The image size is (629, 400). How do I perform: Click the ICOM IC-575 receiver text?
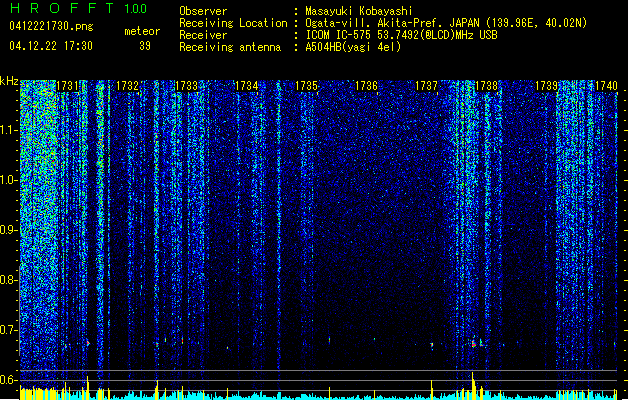pyautogui.click(x=401, y=35)
